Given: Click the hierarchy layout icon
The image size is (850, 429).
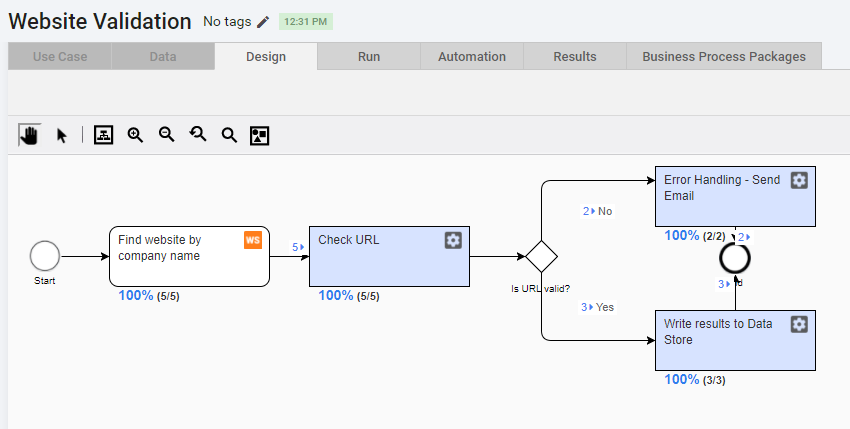Looking at the screenshot, I should [x=104, y=135].
